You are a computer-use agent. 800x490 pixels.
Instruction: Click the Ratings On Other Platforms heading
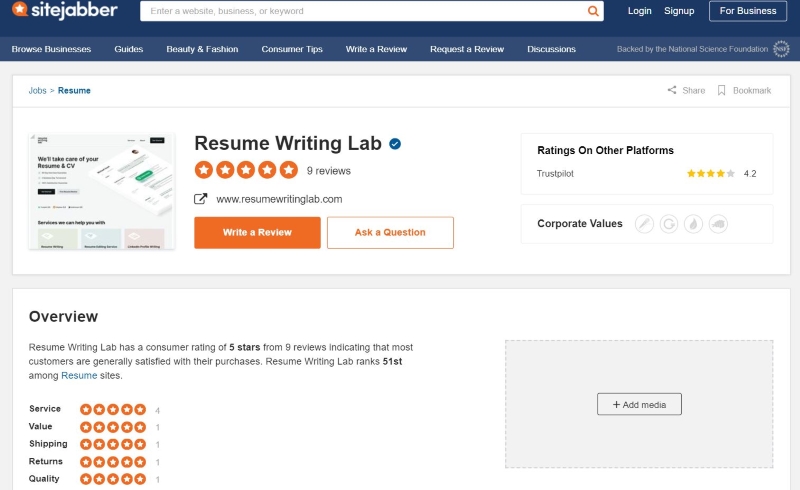click(605, 150)
